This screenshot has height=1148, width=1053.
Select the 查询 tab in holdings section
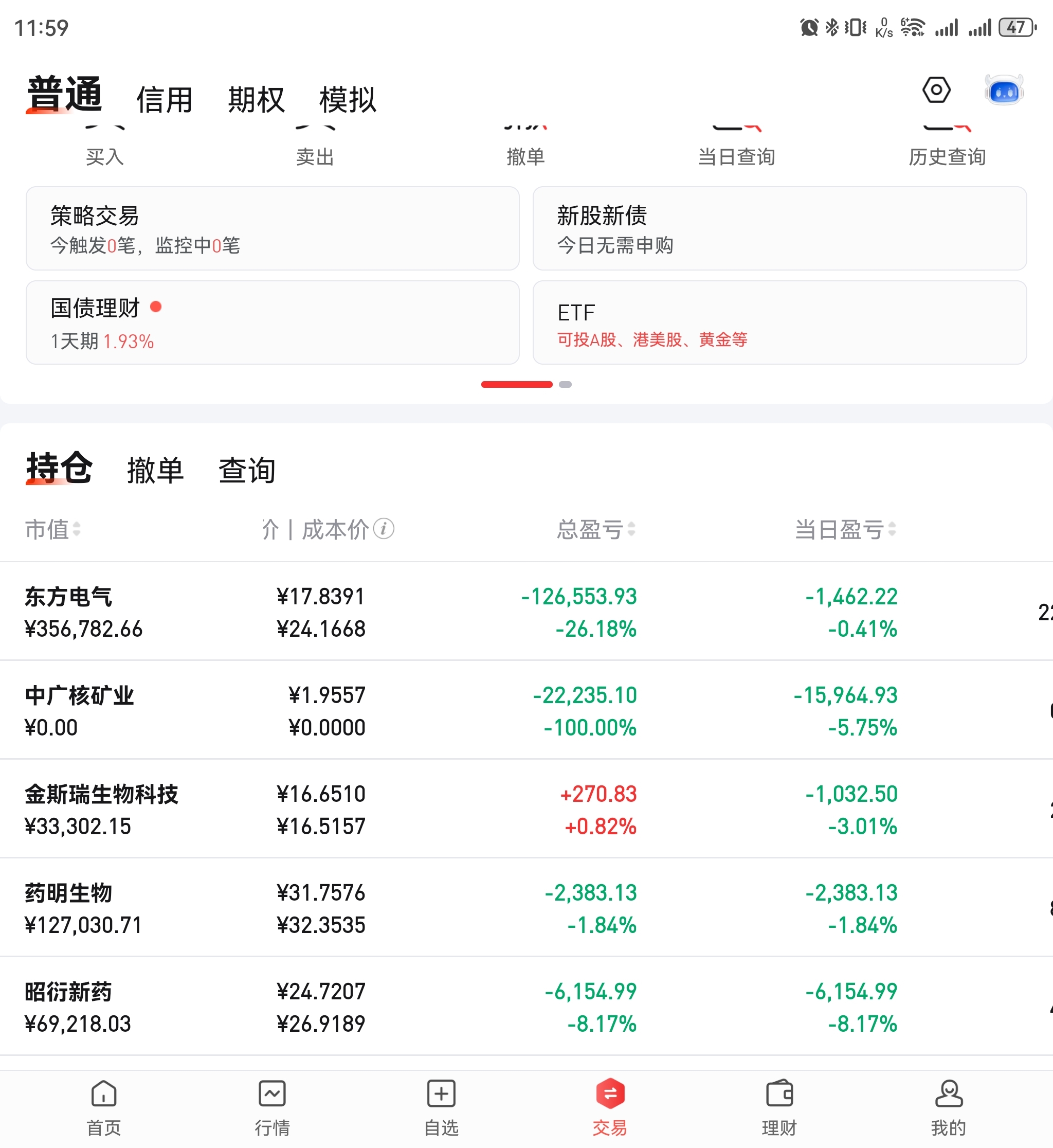[247, 471]
